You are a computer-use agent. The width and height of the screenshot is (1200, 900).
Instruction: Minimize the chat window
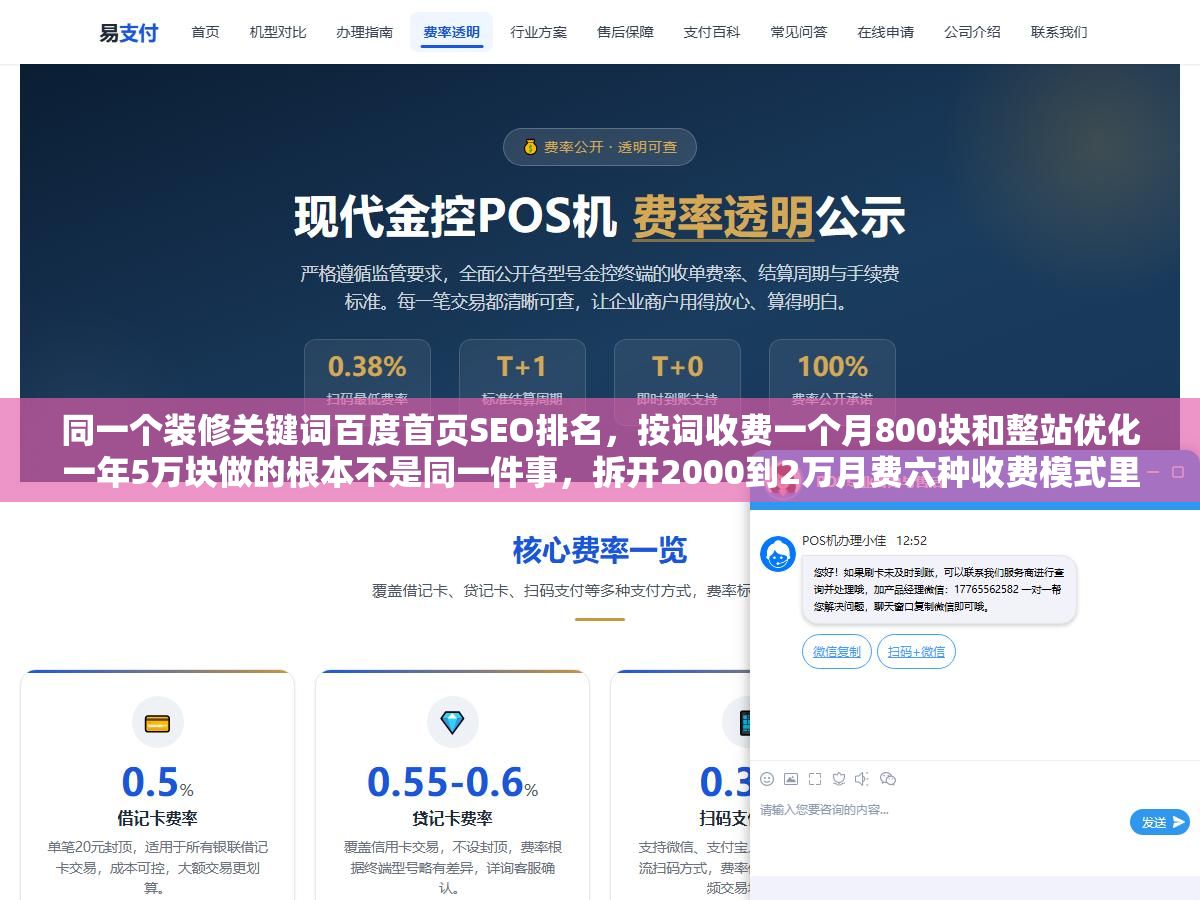1151,470
